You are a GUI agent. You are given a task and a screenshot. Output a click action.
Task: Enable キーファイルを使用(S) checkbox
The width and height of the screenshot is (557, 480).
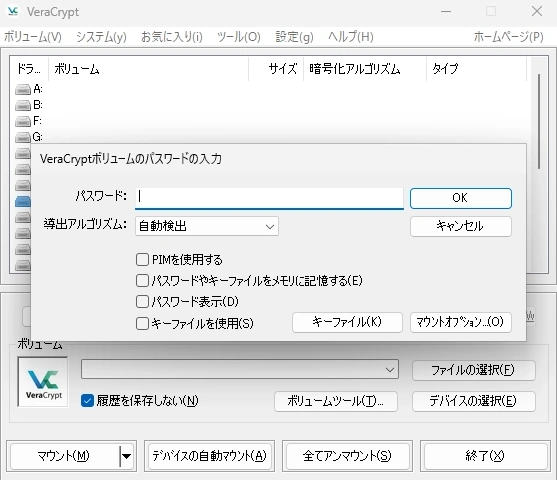pos(142,323)
